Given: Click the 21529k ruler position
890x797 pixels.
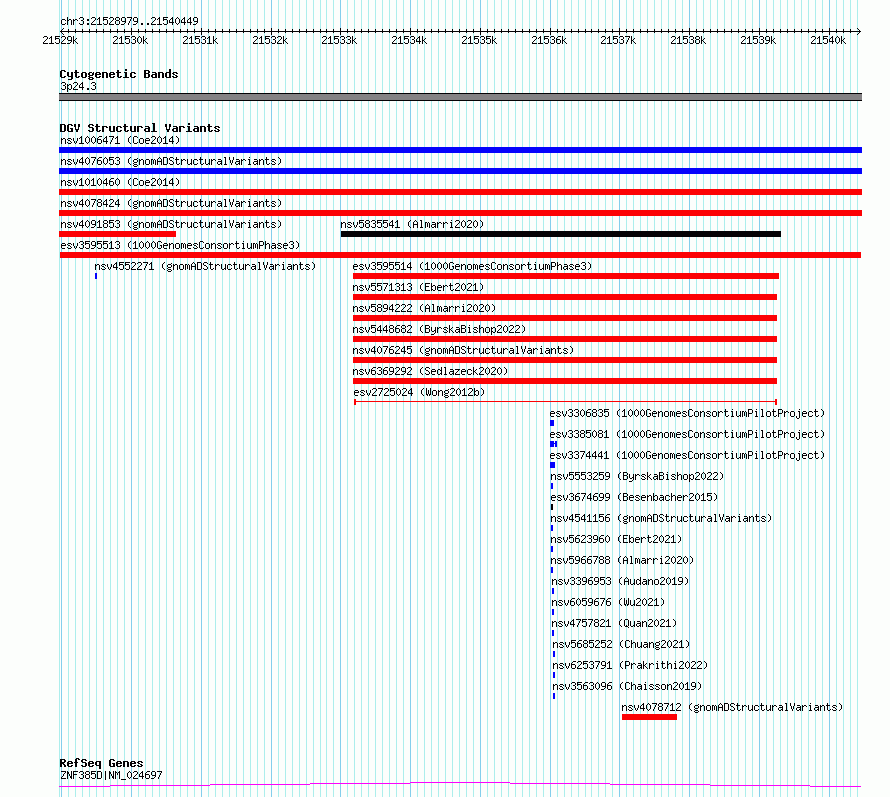Looking at the screenshot, I should (60, 40).
